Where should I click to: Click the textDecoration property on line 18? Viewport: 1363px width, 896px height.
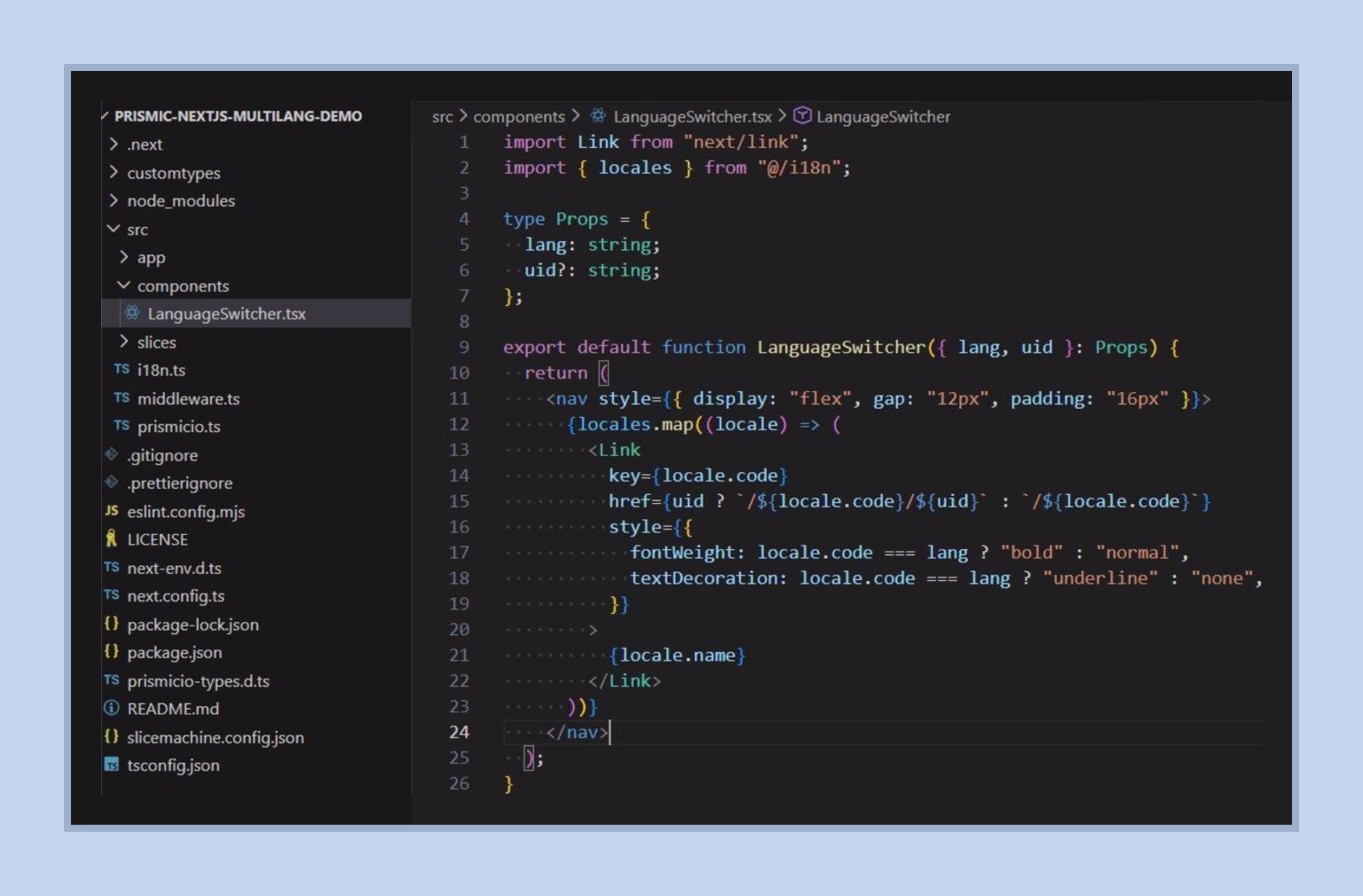click(x=703, y=578)
